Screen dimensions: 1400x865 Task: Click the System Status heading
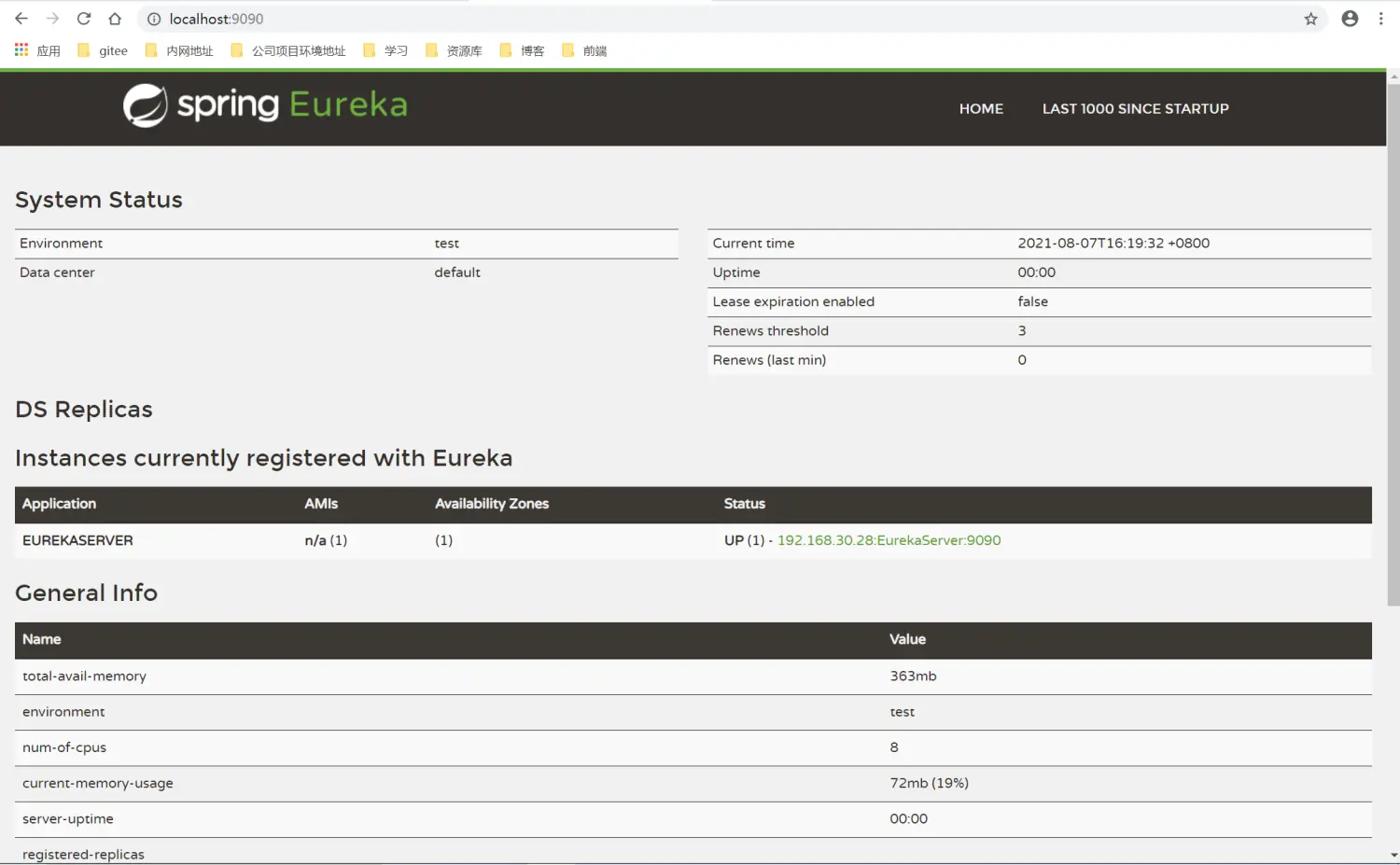pyautogui.click(x=99, y=200)
